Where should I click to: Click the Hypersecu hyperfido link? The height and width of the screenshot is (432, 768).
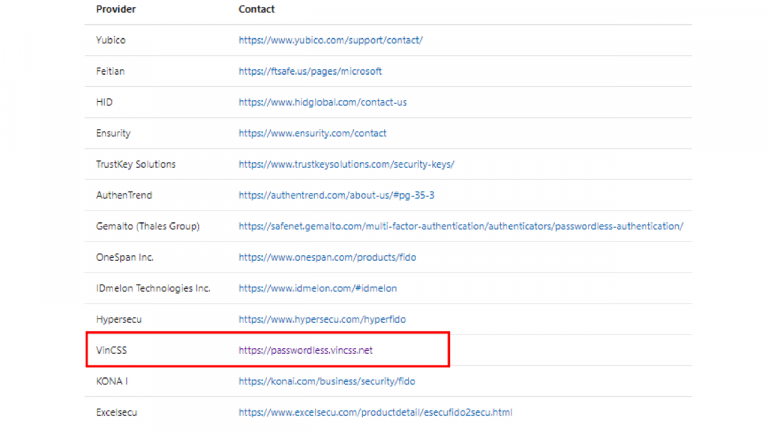(321, 319)
